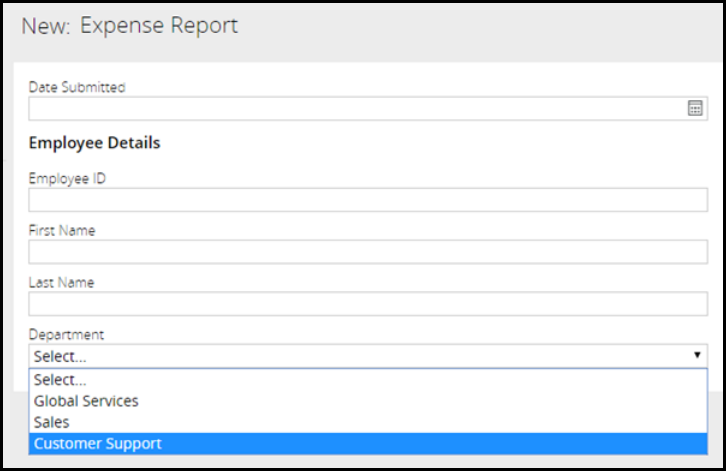Click the "New:" prefix in header
The height and width of the screenshot is (471, 726).
click(46, 26)
